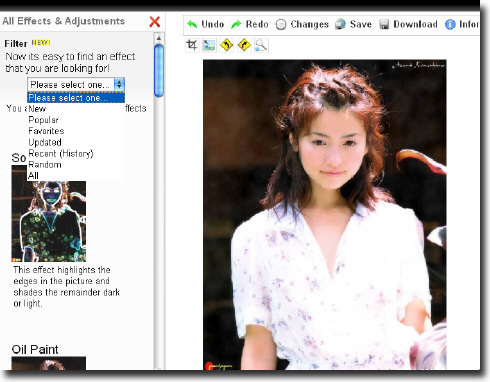Choose 'Favorites' from the filter list
This screenshot has width=490, height=382.
[46, 131]
